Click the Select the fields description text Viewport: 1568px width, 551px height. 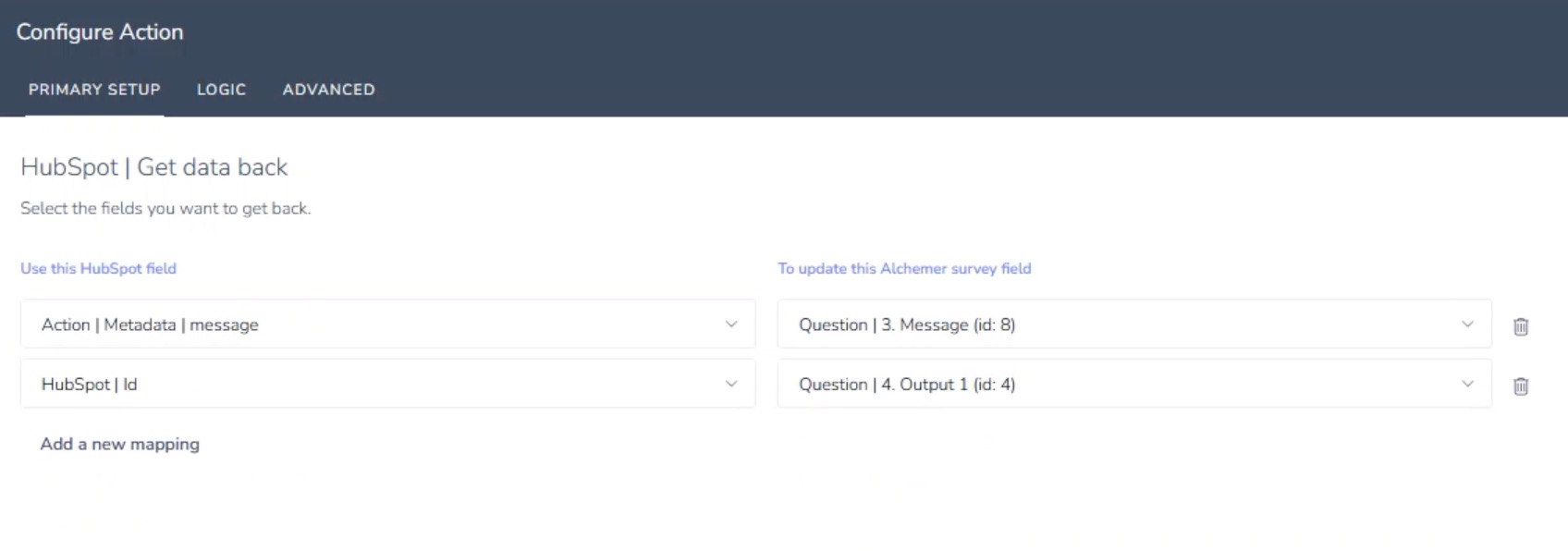point(165,209)
